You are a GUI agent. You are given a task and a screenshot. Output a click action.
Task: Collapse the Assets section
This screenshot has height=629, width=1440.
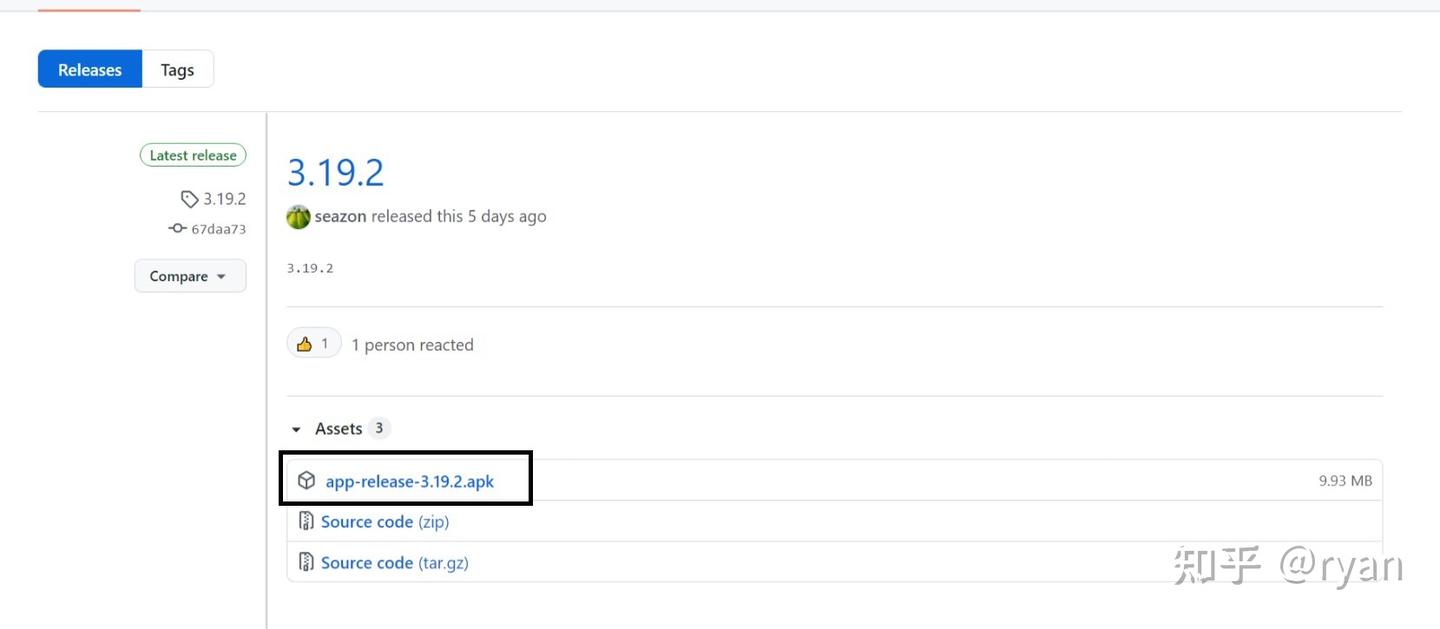(x=296, y=429)
